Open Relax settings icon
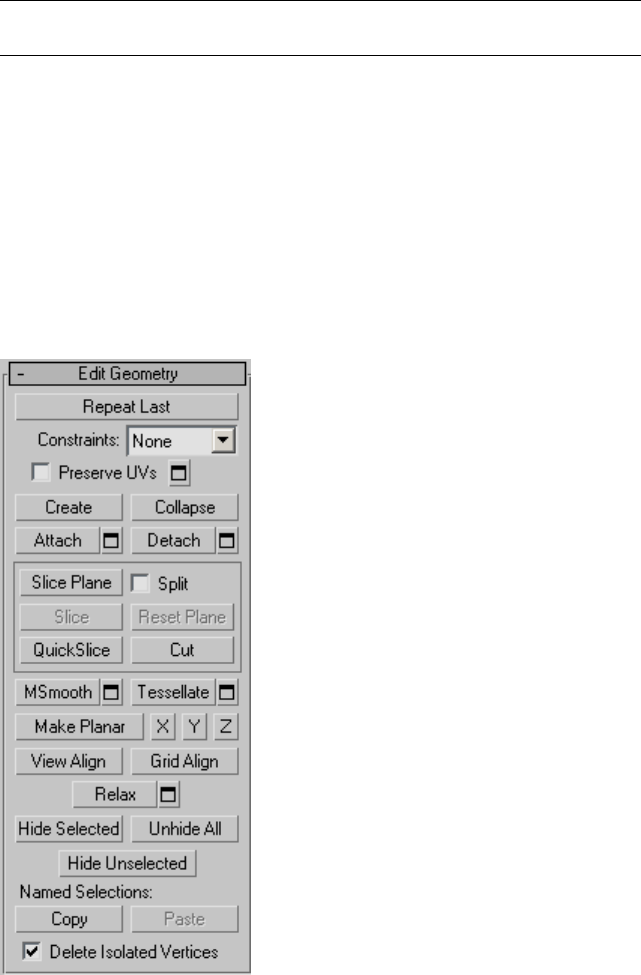Image resolution: width=641 pixels, height=975 pixels. (168, 794)
